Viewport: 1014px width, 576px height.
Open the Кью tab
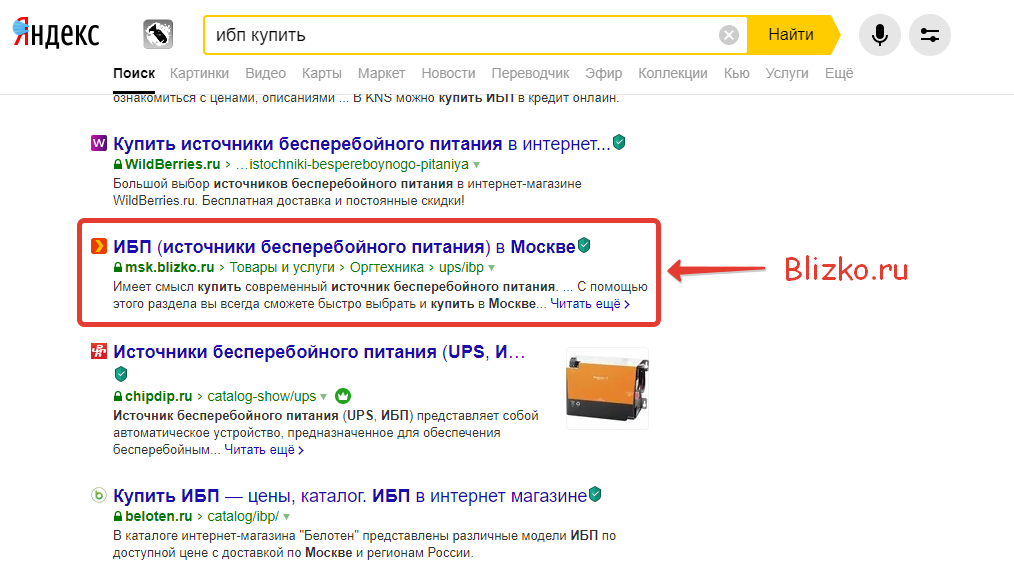pos(737,73)
